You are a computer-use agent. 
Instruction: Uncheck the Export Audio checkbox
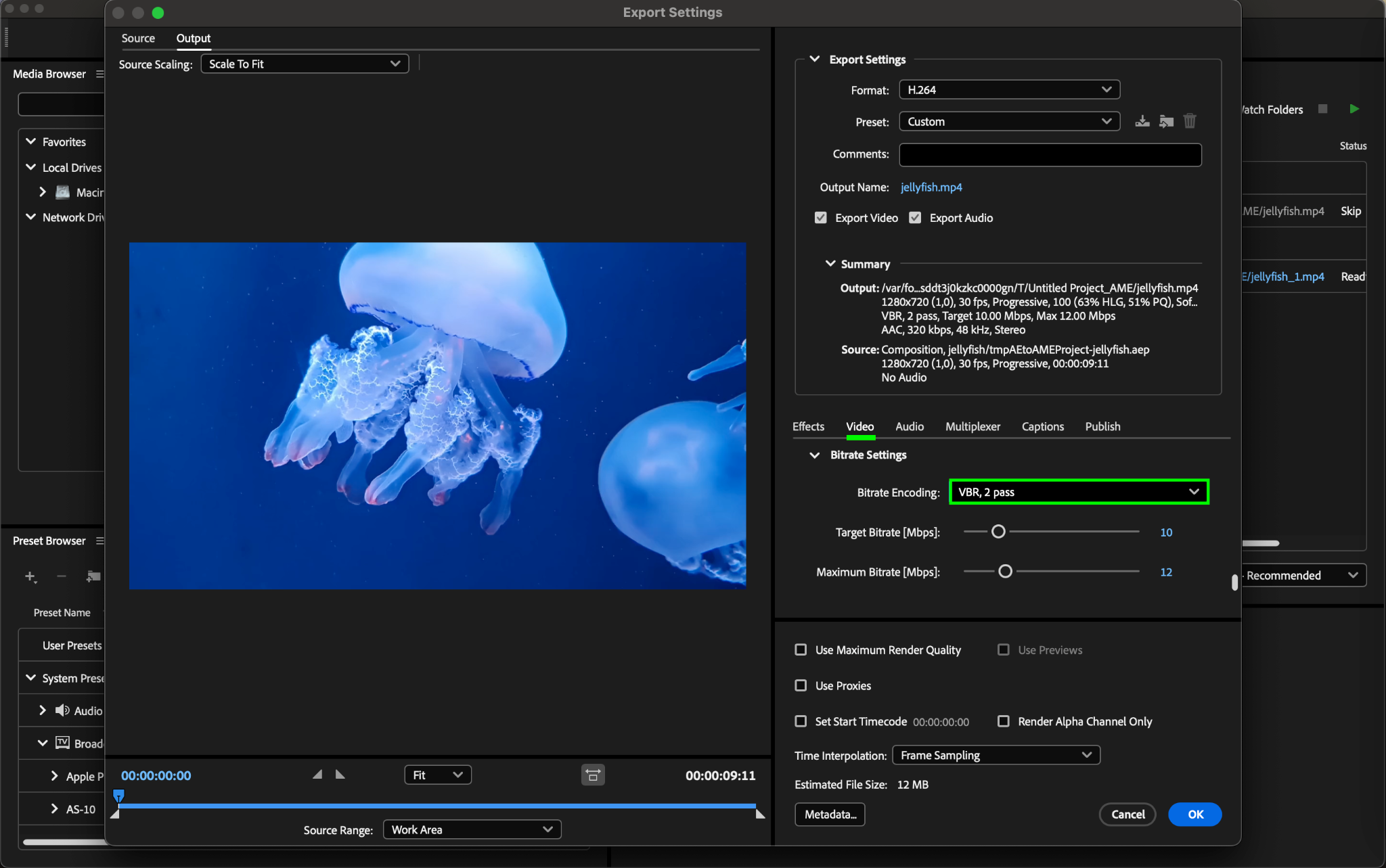[x=915, y=218]
